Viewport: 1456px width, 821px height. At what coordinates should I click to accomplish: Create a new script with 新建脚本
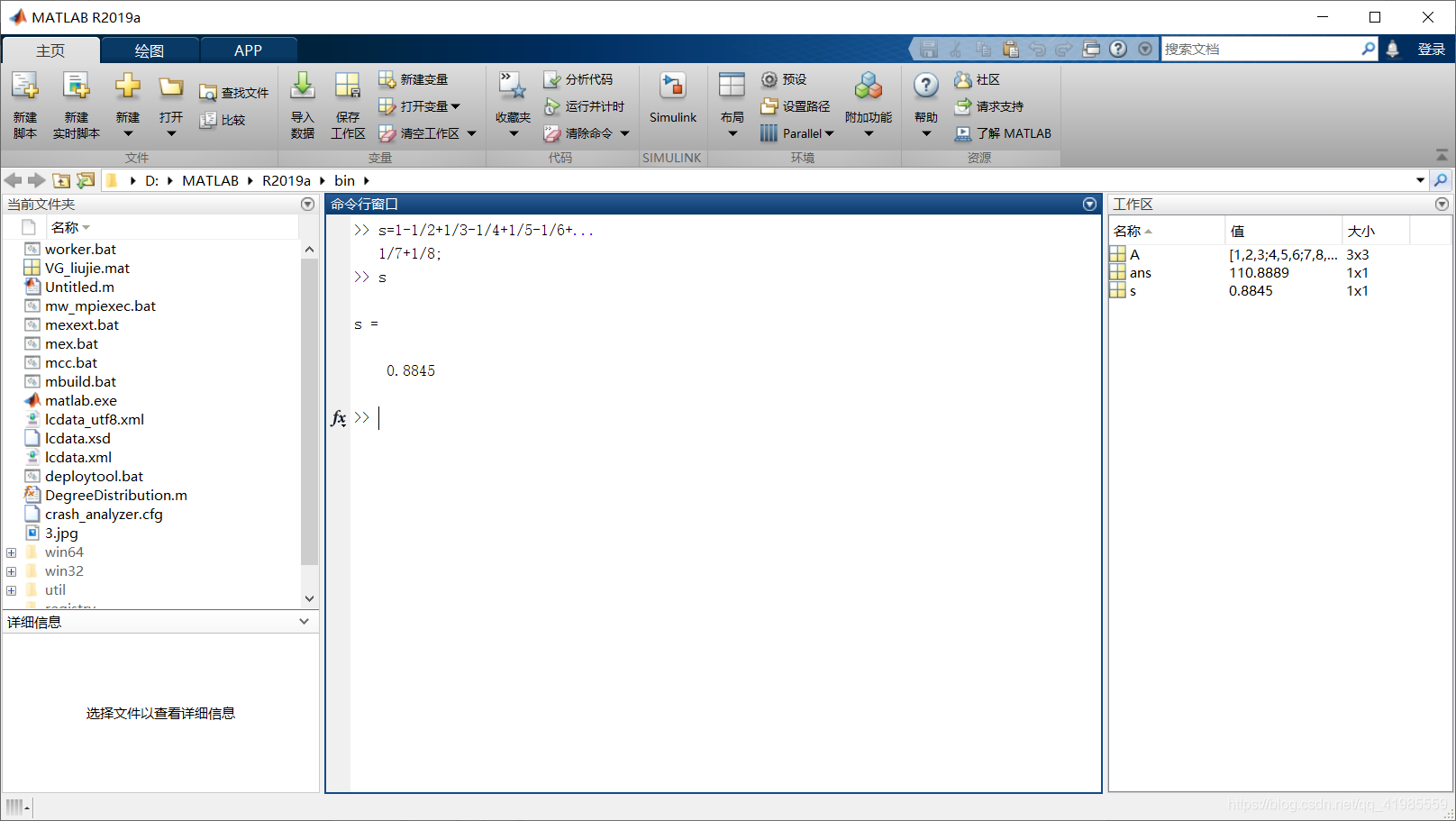click(25, 105)
